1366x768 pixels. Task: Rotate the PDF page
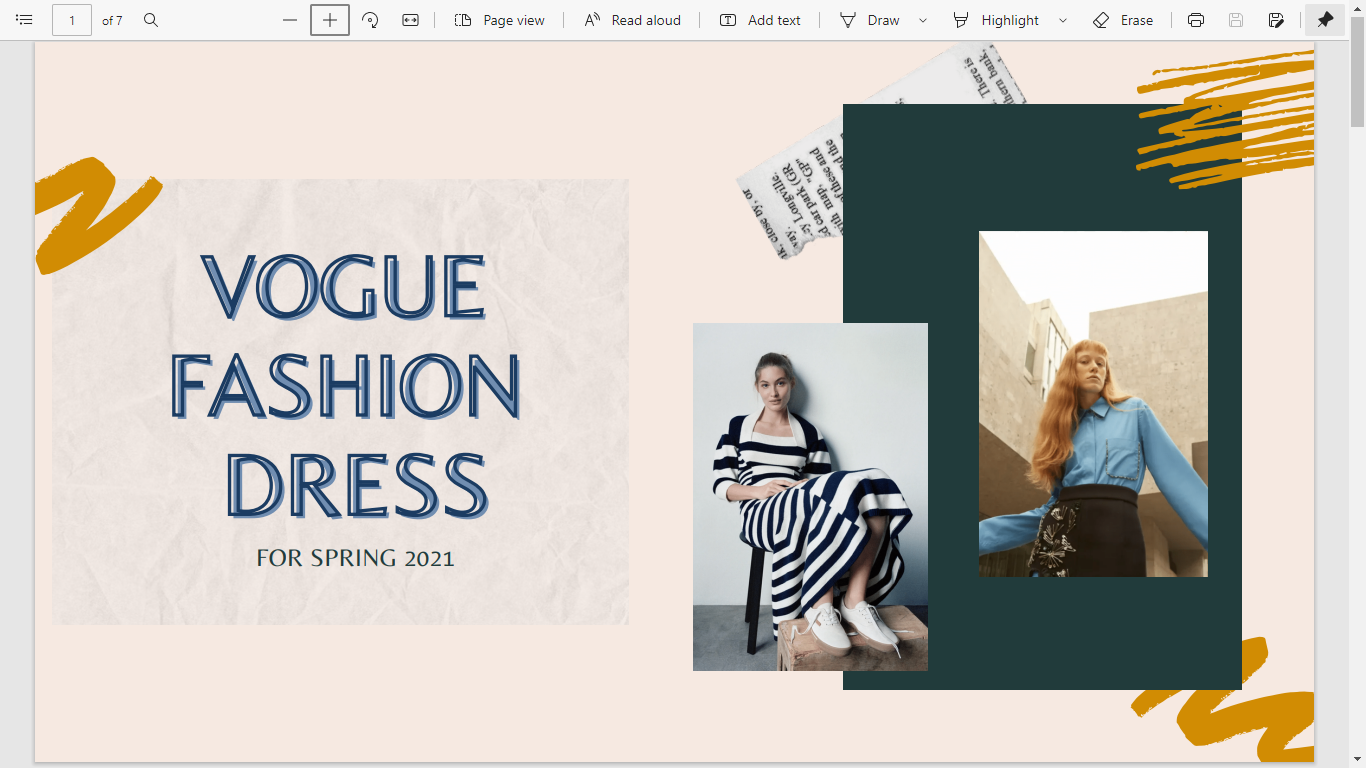(370, 20)
